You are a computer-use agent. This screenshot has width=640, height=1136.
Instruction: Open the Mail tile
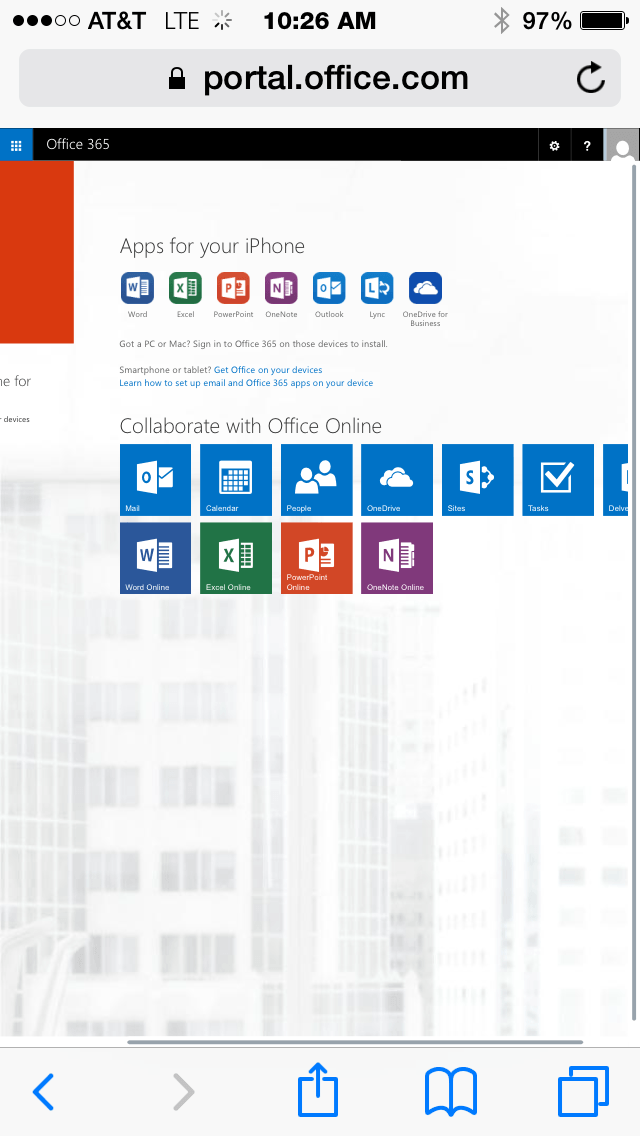155,480
